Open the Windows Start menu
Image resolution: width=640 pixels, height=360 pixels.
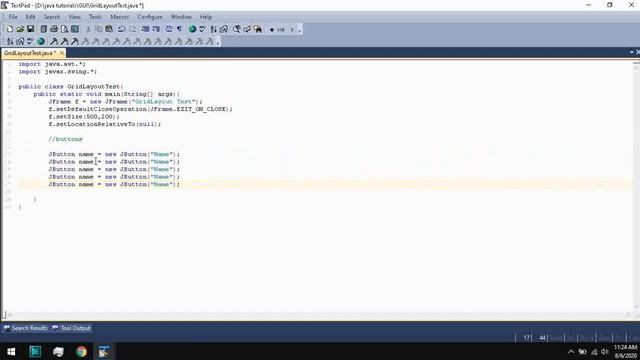pyautogui.click(x=11, y=351)
